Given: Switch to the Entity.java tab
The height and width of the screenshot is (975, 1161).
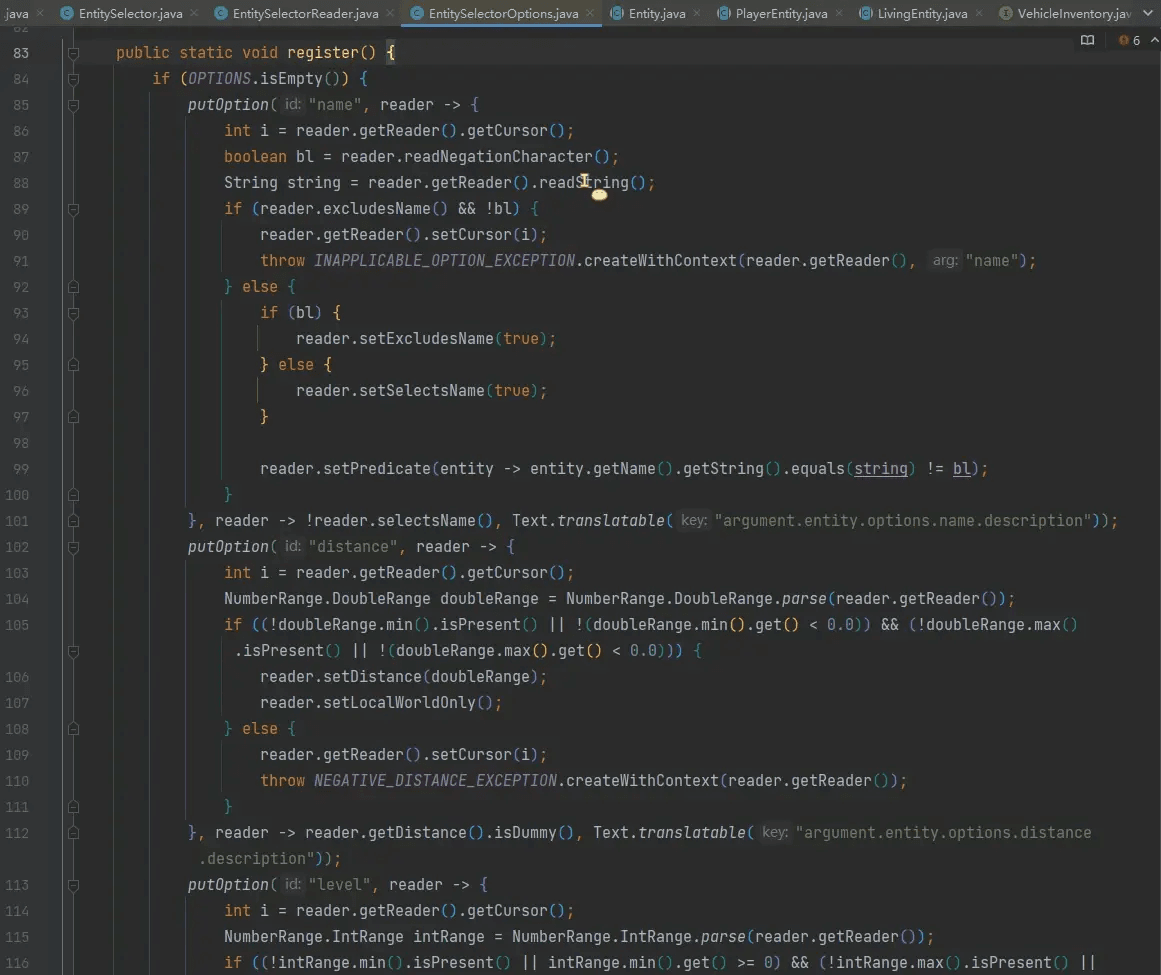Looking at the screenshot, I should [x=648, y=13].
